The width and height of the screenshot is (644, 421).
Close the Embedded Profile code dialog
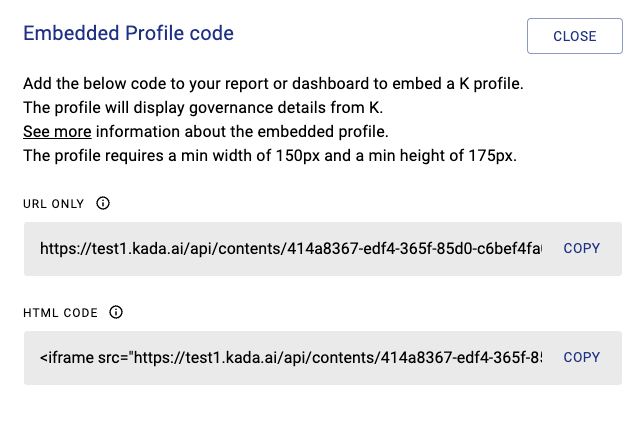point(574,36)
